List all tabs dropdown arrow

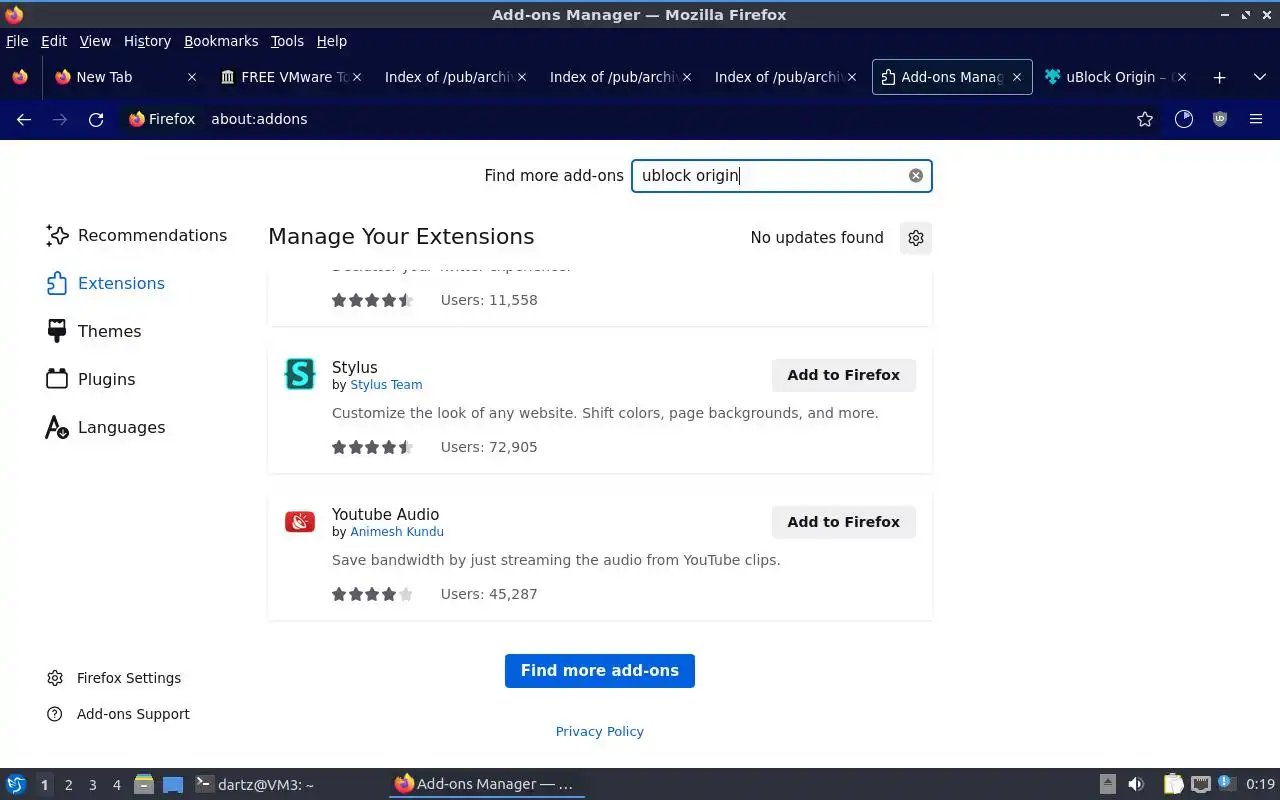pyautogui.click(x=1259, y=77)
